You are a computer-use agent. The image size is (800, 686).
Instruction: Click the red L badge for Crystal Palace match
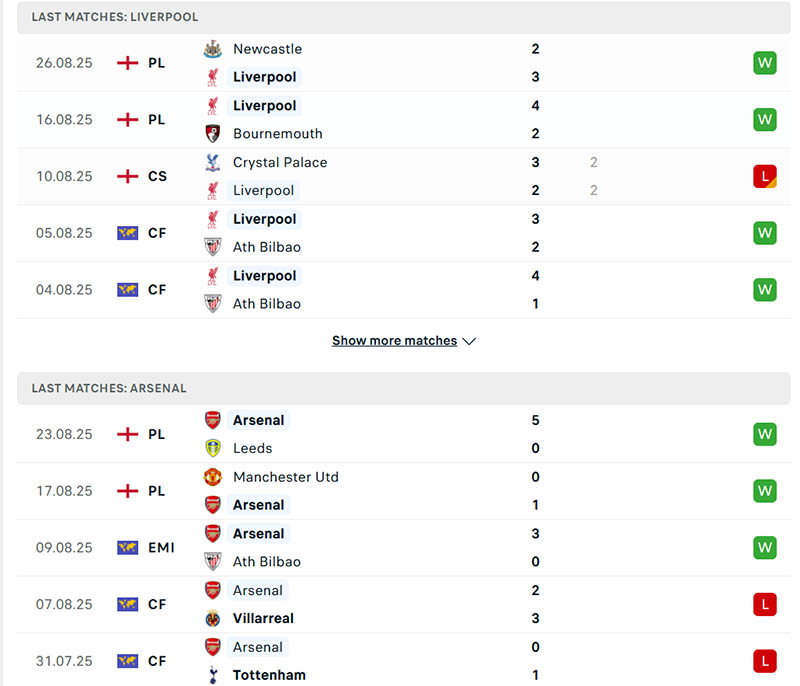765,176
